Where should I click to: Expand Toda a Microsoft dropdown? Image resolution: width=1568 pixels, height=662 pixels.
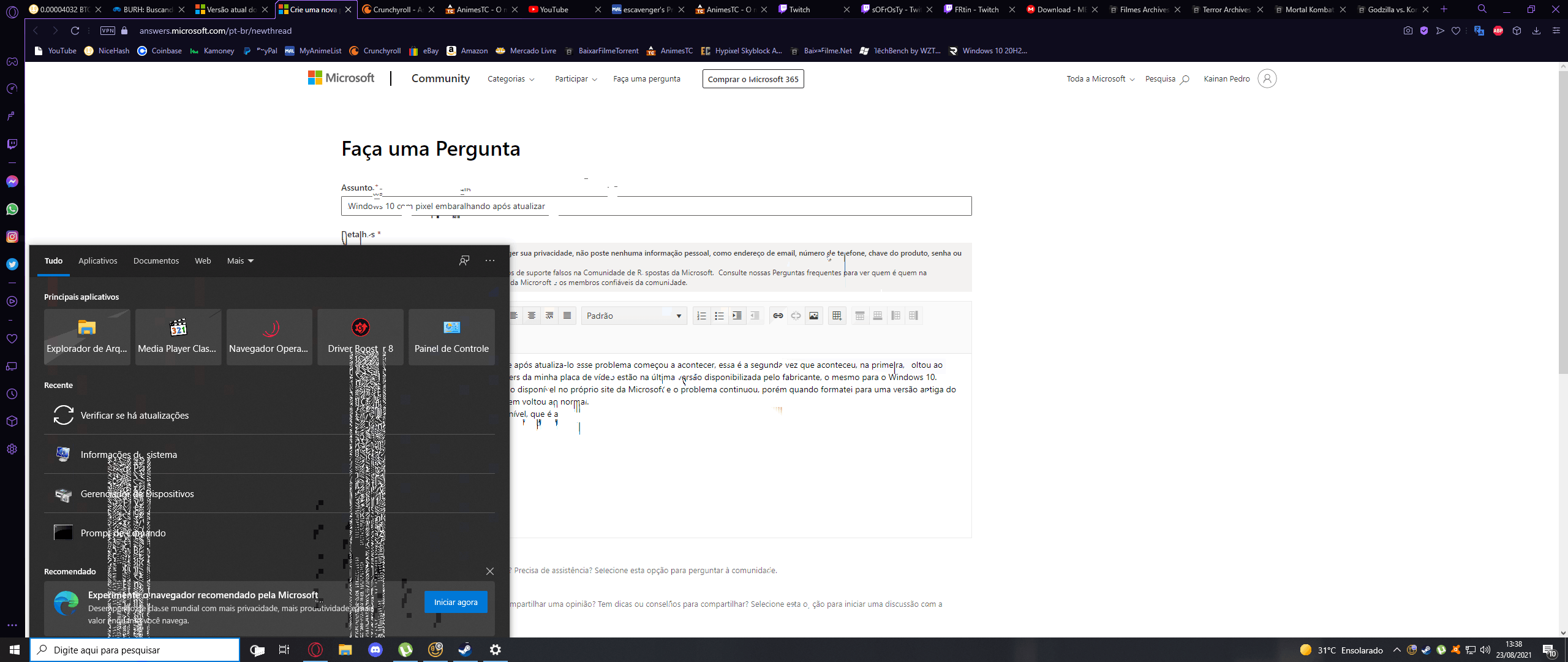tap(1101, 79)
